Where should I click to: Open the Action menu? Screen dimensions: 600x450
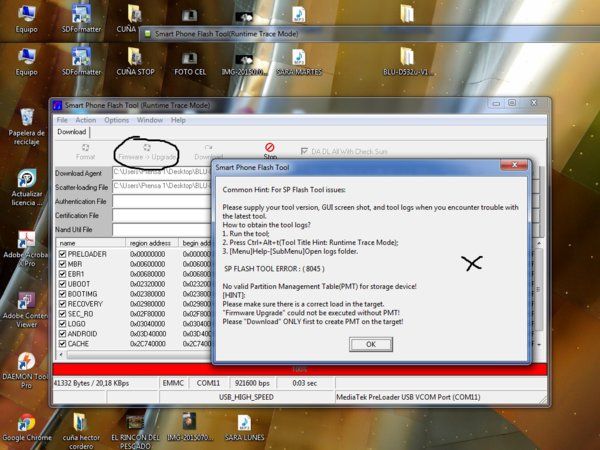point(86,120)
